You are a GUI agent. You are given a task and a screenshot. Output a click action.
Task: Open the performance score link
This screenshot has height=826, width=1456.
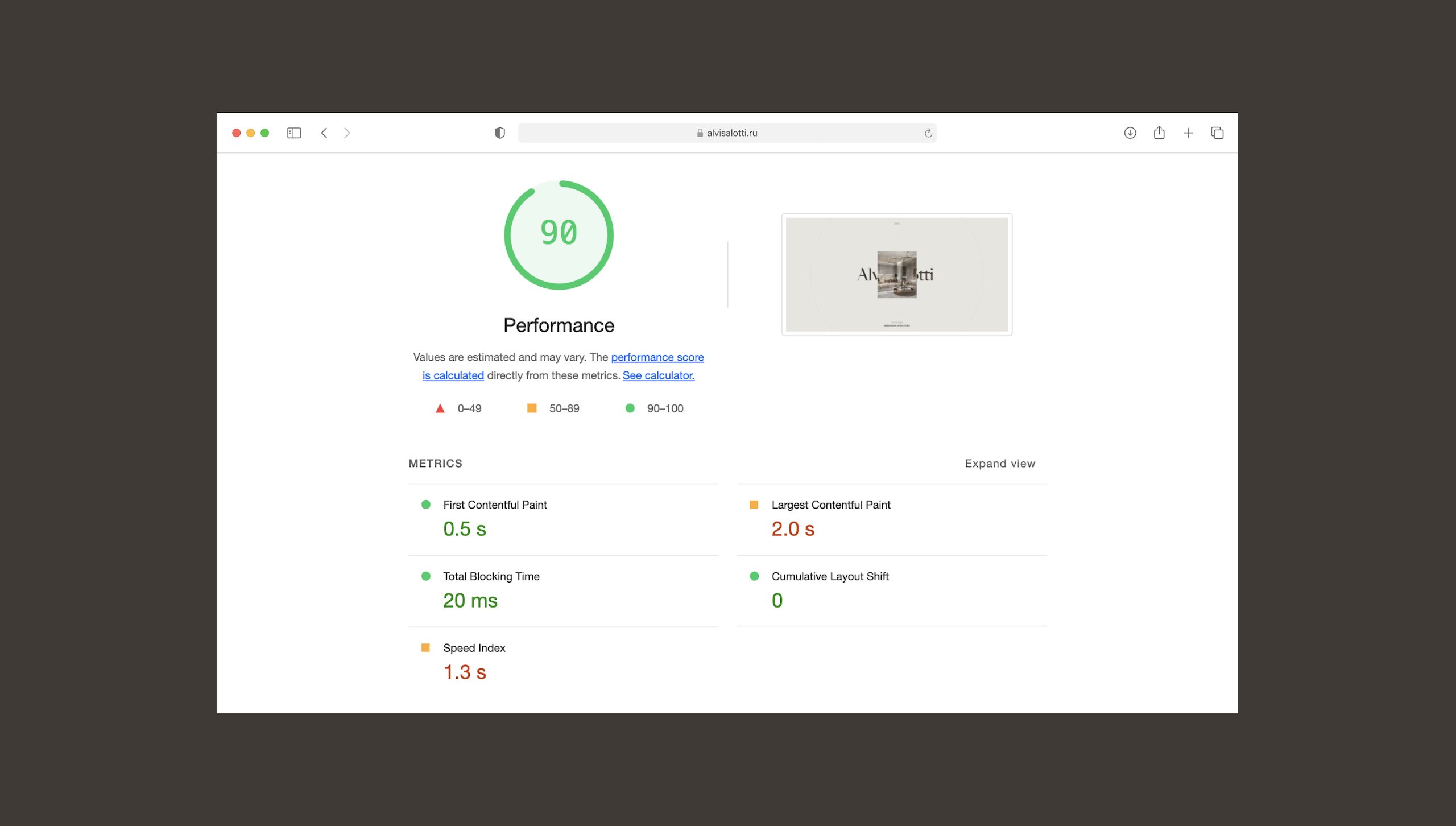click(657, 357)
